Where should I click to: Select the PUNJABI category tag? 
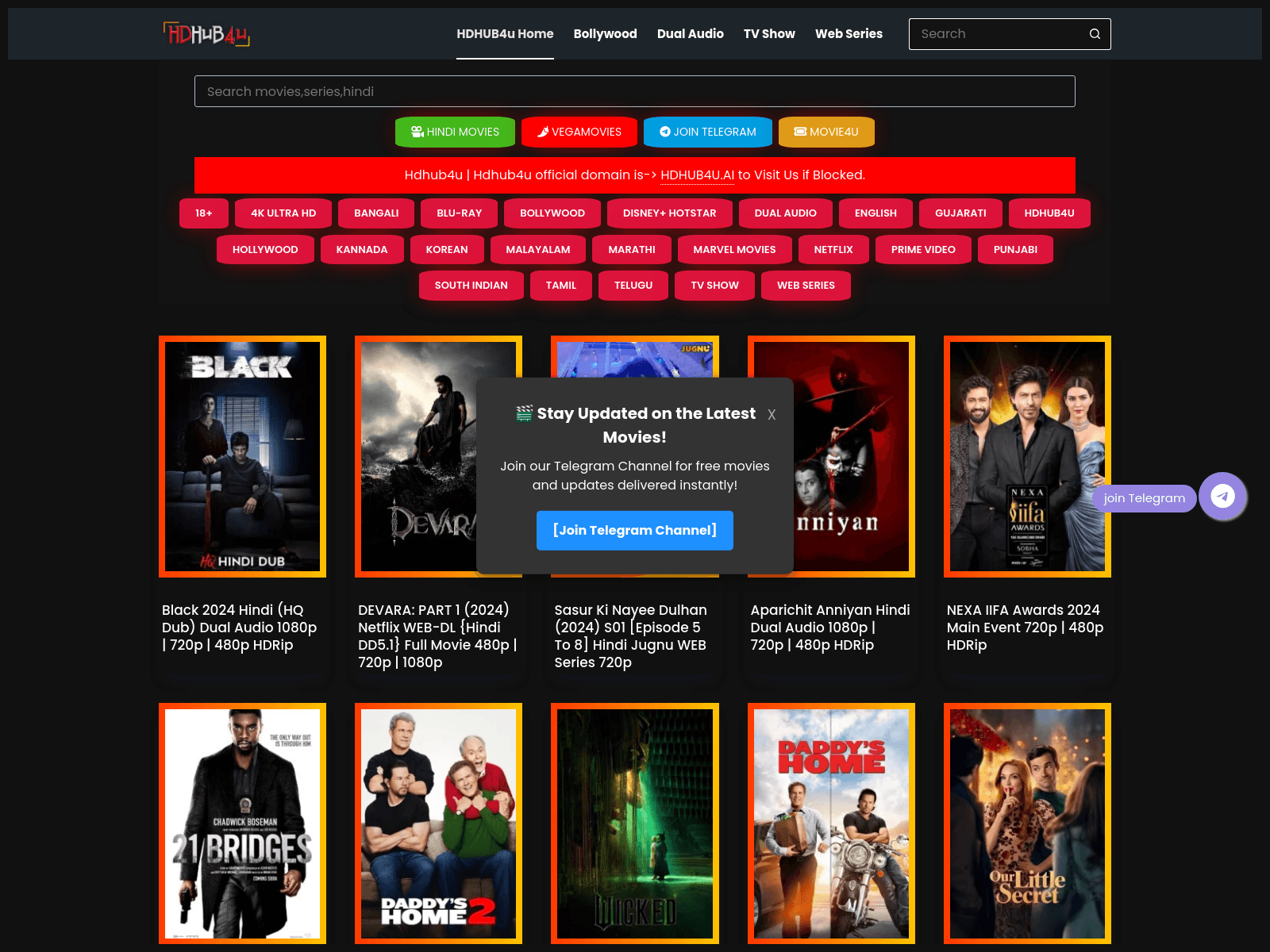1016,250
